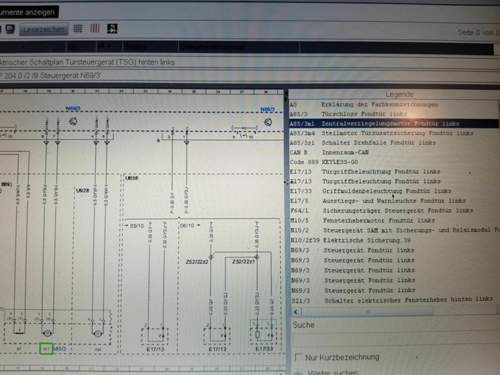This screenshot has width=500, height=375.
Task: Click the thumb of the legend's horizontal scrollbar
Action: (367, 312)
